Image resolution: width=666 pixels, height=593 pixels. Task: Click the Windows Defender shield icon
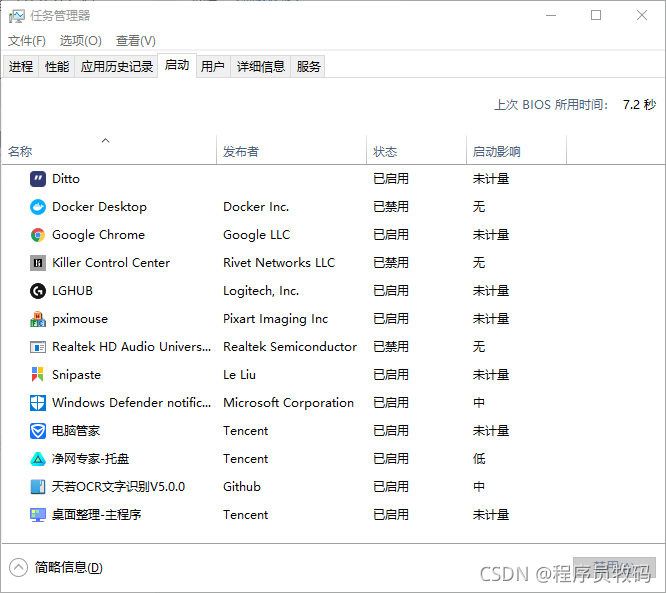click(x=38, y=403)
